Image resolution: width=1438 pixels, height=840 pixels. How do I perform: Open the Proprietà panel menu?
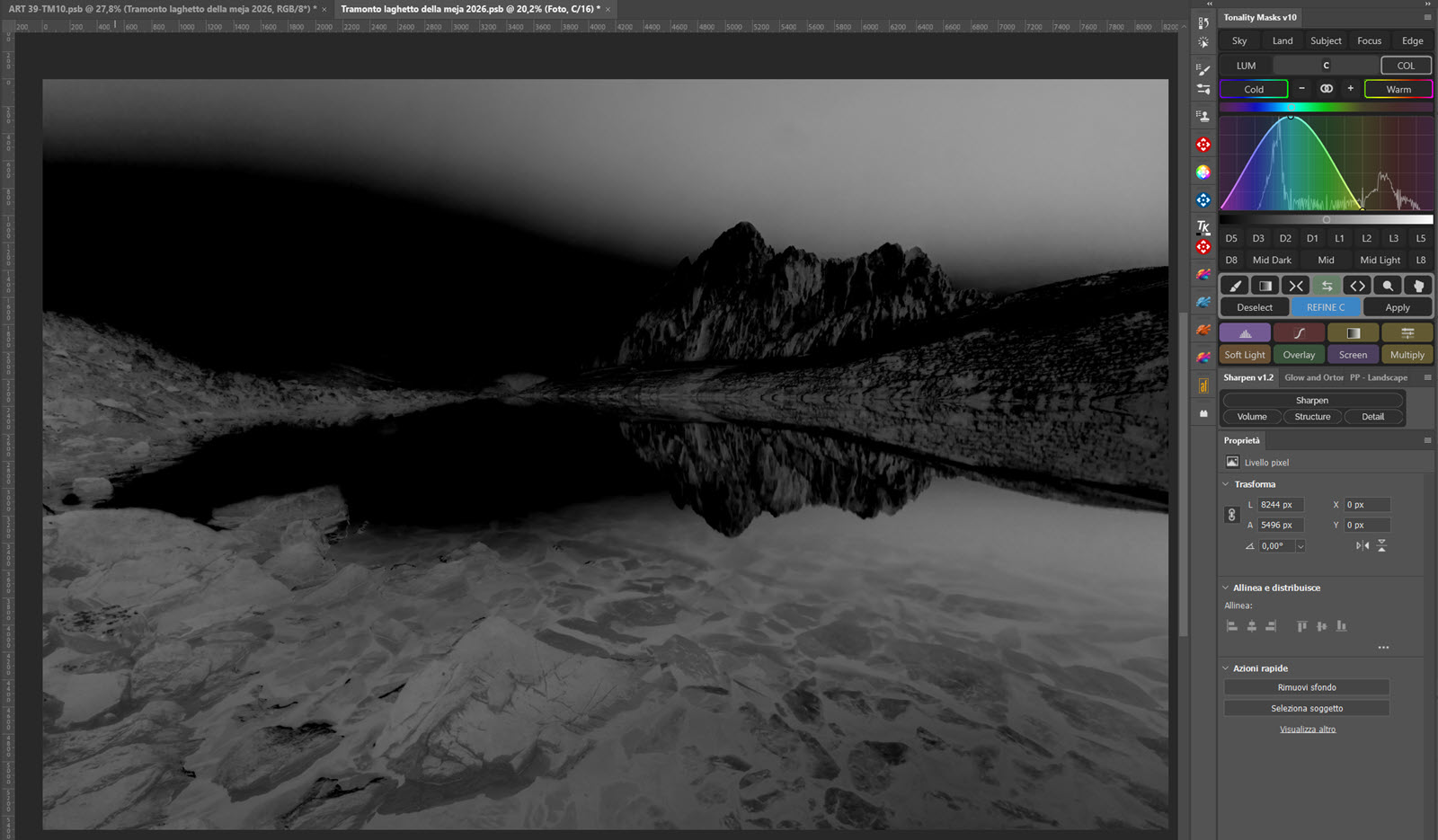(x=1427, y=440)
